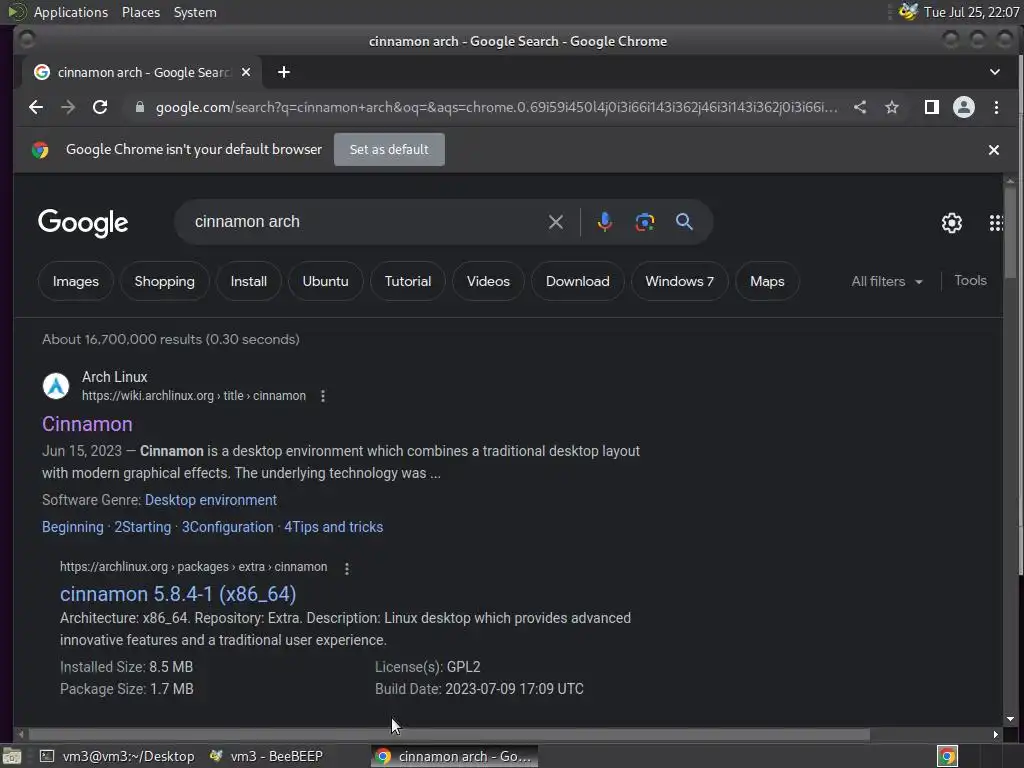
Task: Start voice search with microphone
Action: [x=604, y=222]
